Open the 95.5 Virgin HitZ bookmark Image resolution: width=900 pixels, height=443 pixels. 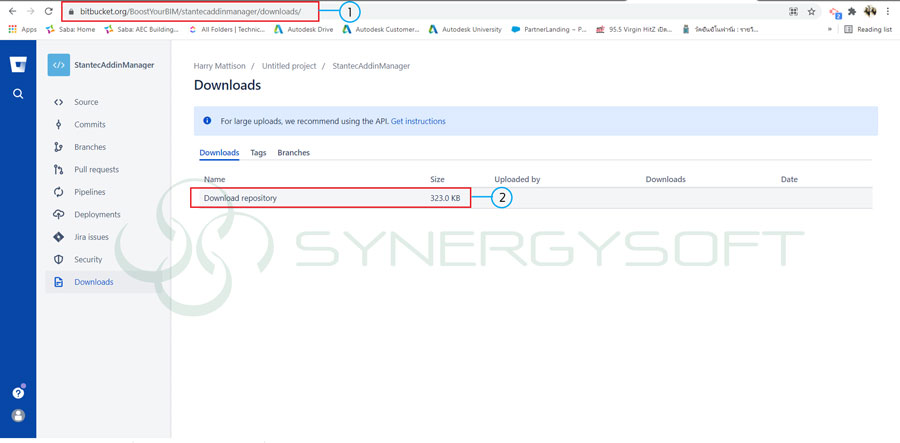[634, 29]
